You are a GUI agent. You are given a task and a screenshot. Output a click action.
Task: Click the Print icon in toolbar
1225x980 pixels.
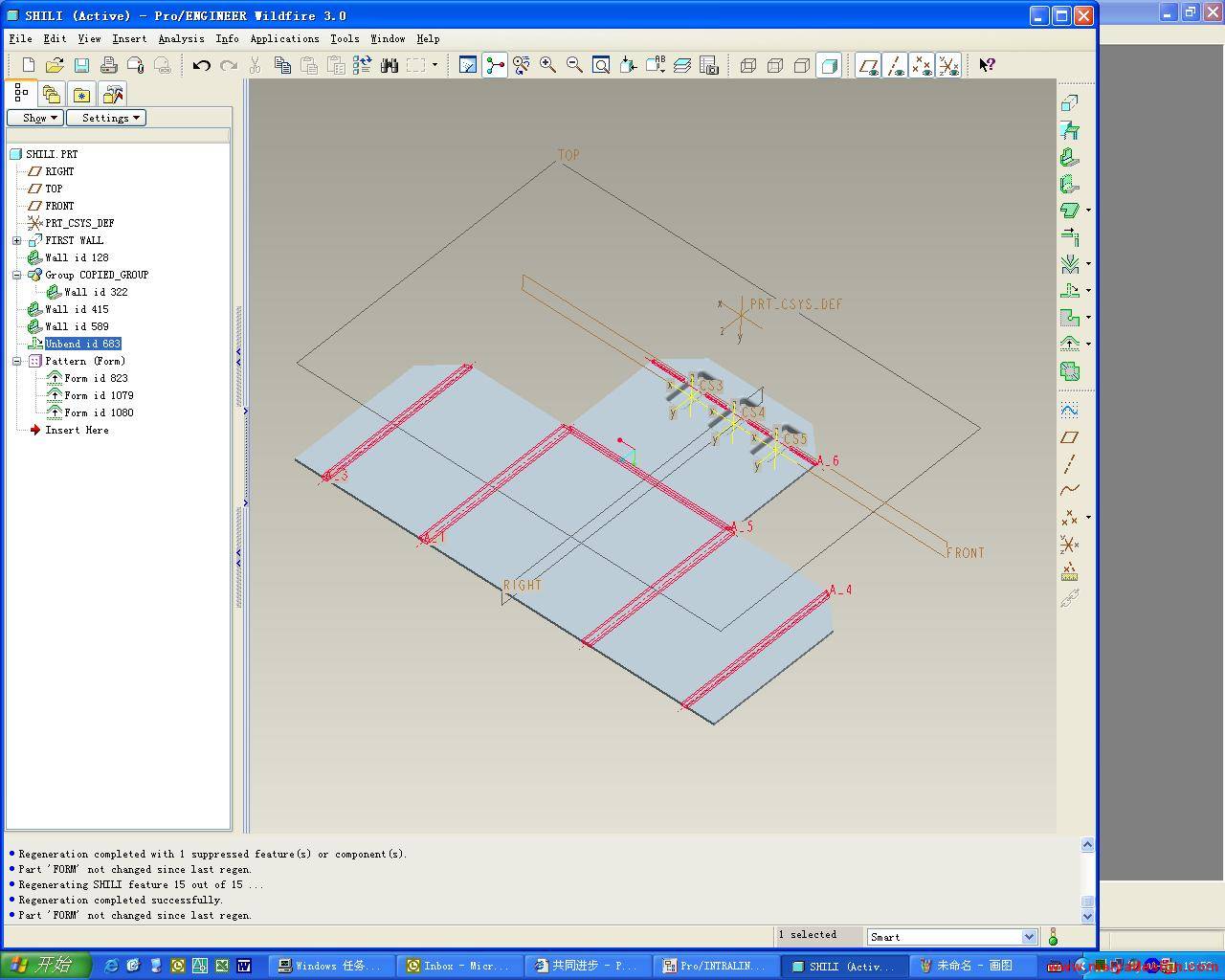108,65
